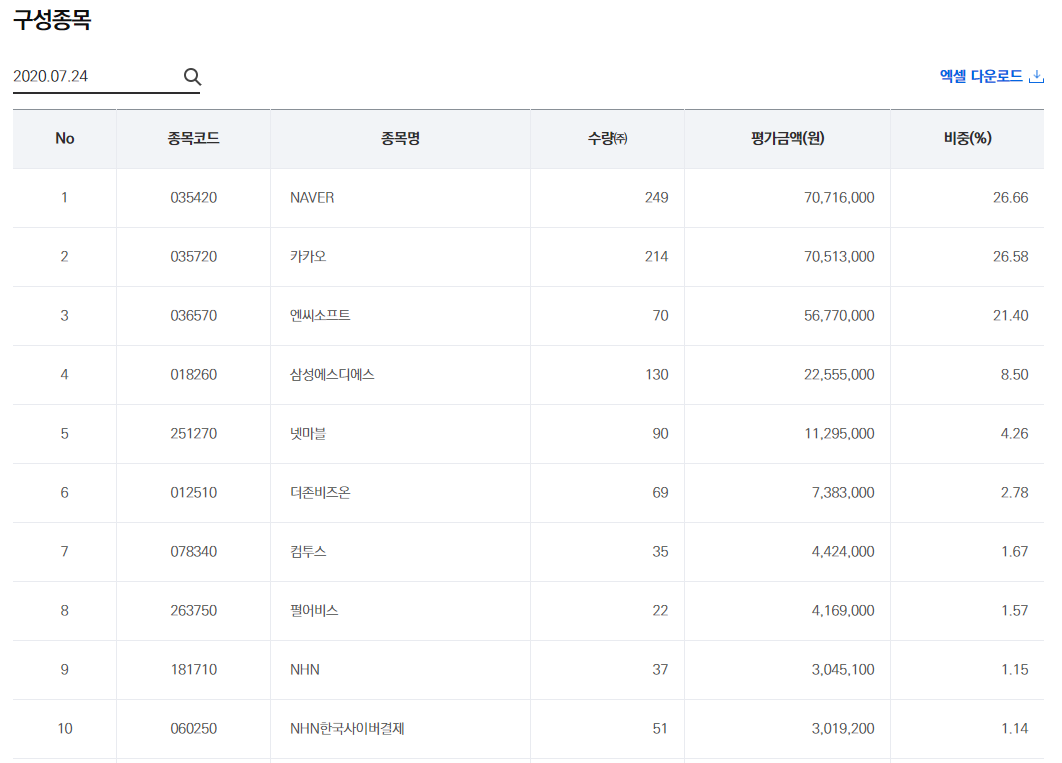
Task: Click weight value 1.57
Action: click(1015, 610)
